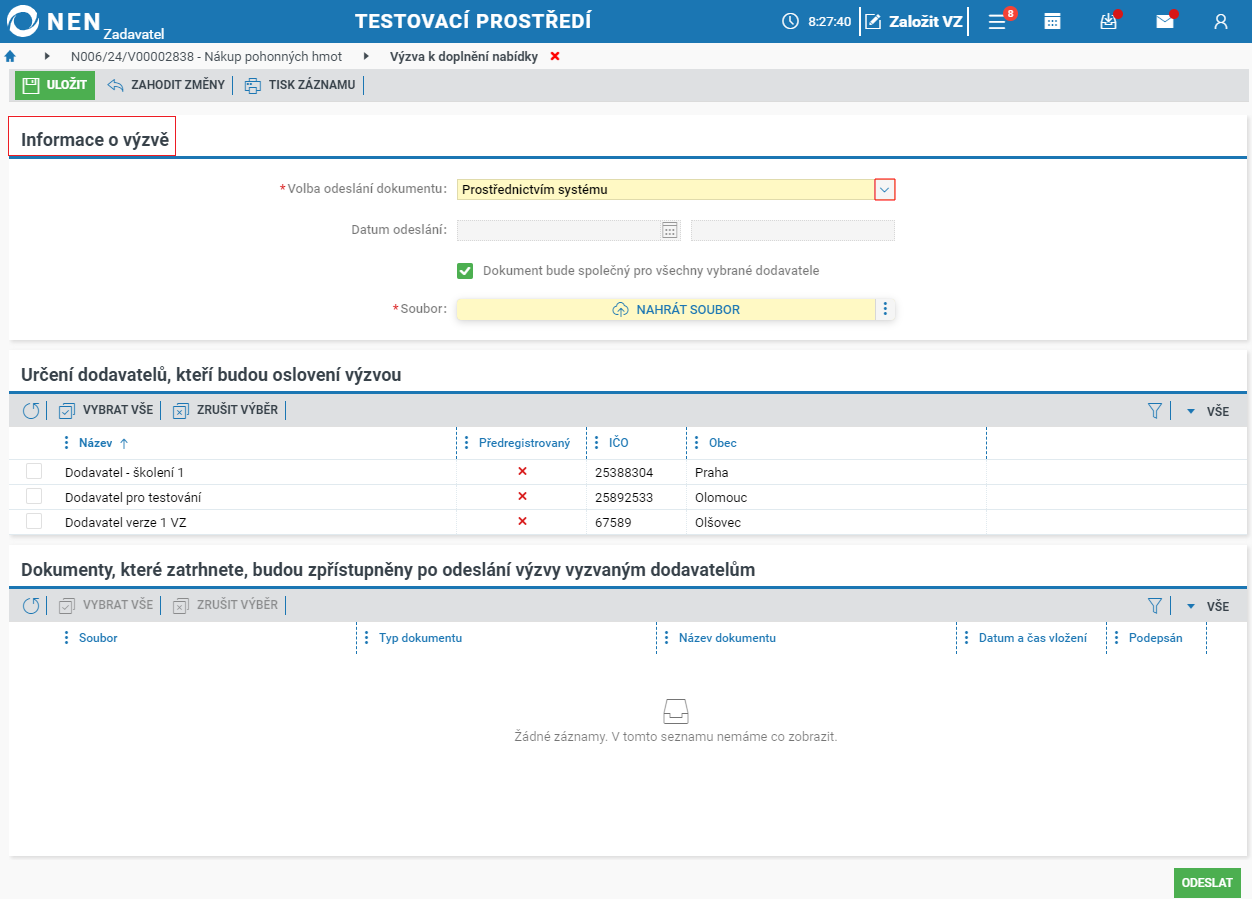Click the ODESLAT button
This screenshot has width=1252, height=899.
point(1207,883)
